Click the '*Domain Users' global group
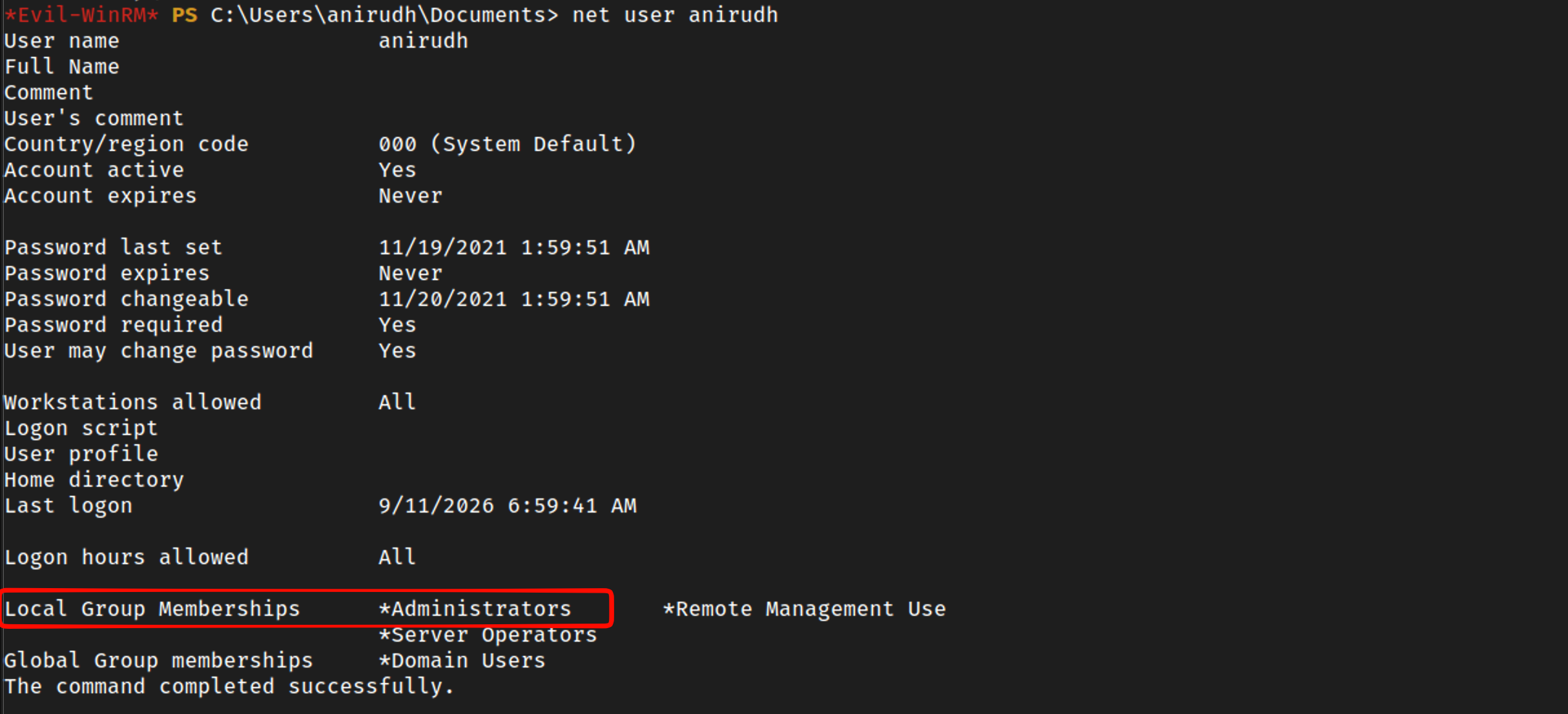This screenshot has width=1568, height=714. (x=462, y=660)
